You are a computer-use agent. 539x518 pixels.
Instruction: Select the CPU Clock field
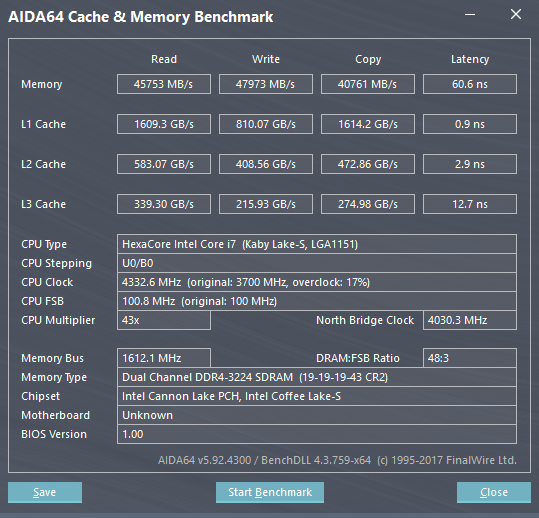click(x=317, y=282)
